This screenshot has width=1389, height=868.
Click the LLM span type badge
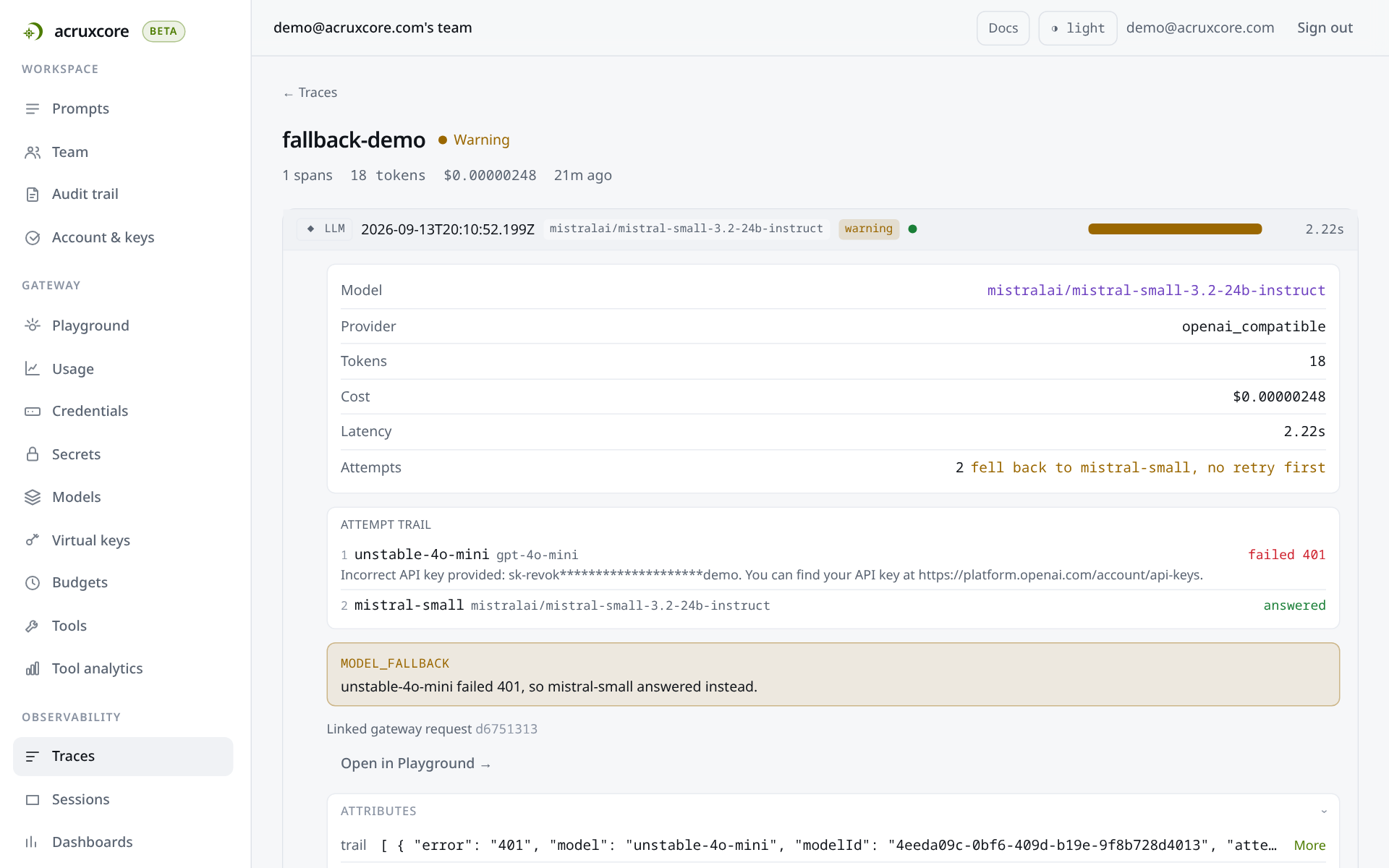click(325, 229)
